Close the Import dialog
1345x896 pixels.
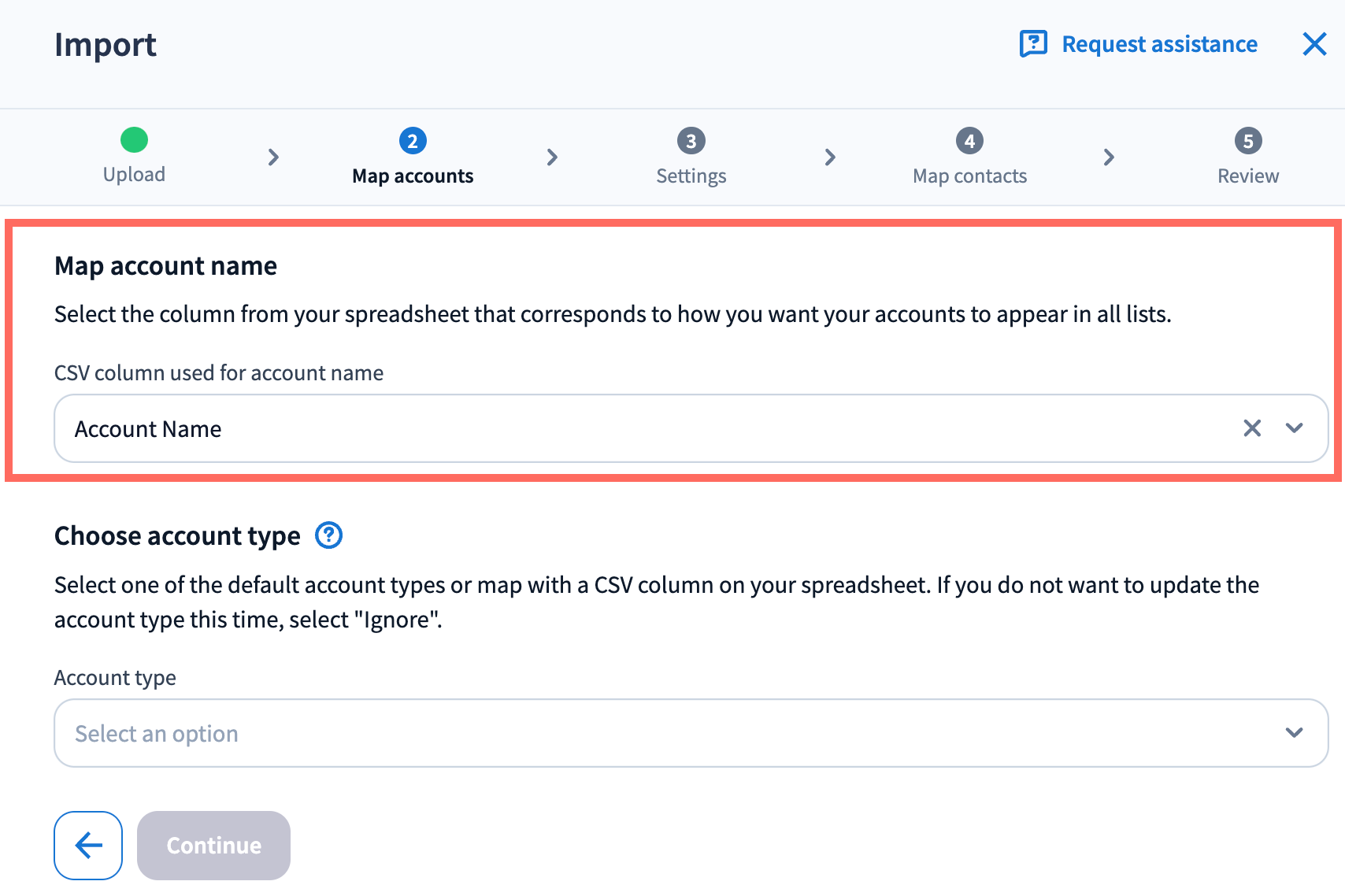pyautogui.click(x=1314, y=44)
